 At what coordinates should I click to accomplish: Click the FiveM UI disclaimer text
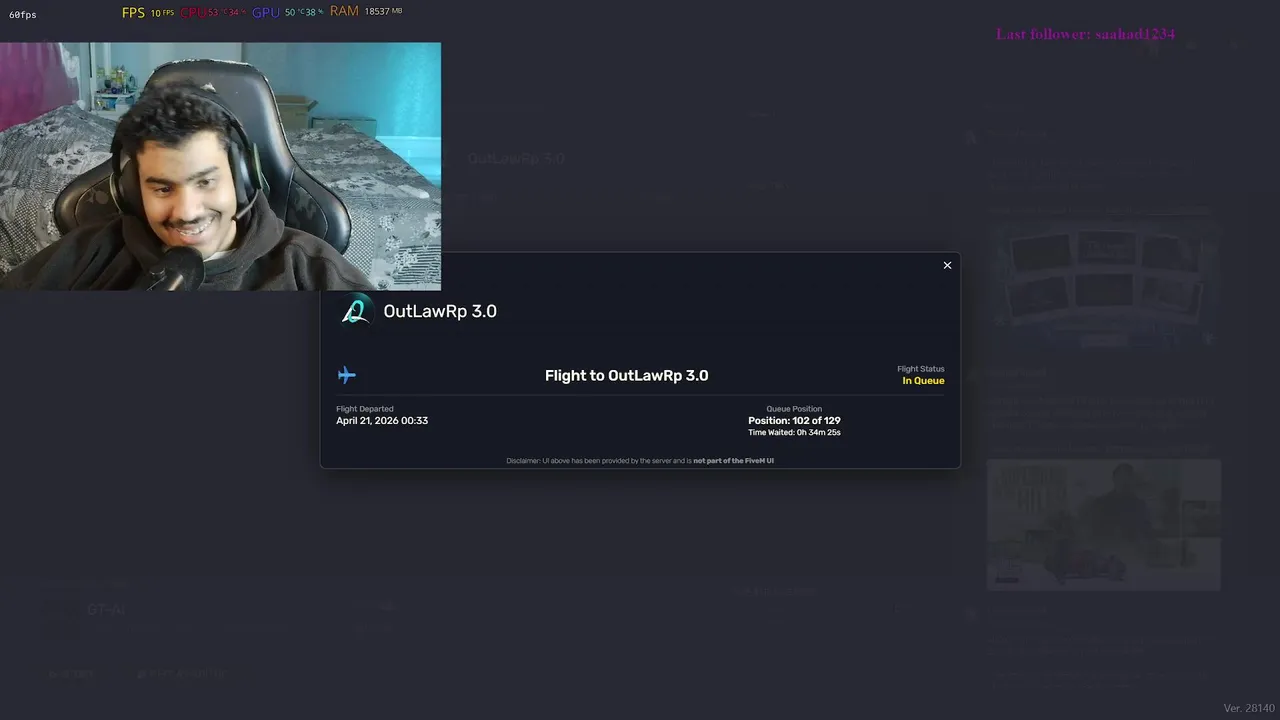(640, 461)
